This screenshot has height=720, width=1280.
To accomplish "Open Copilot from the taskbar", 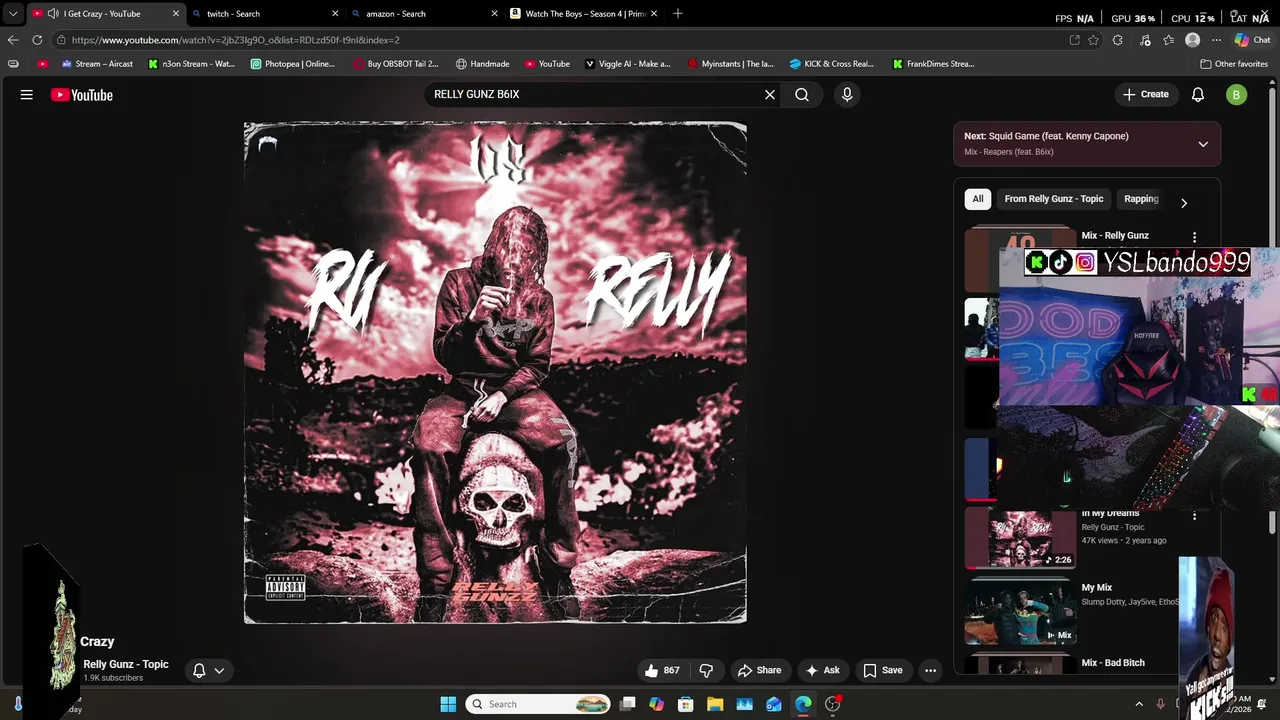I will click(656, 704).
